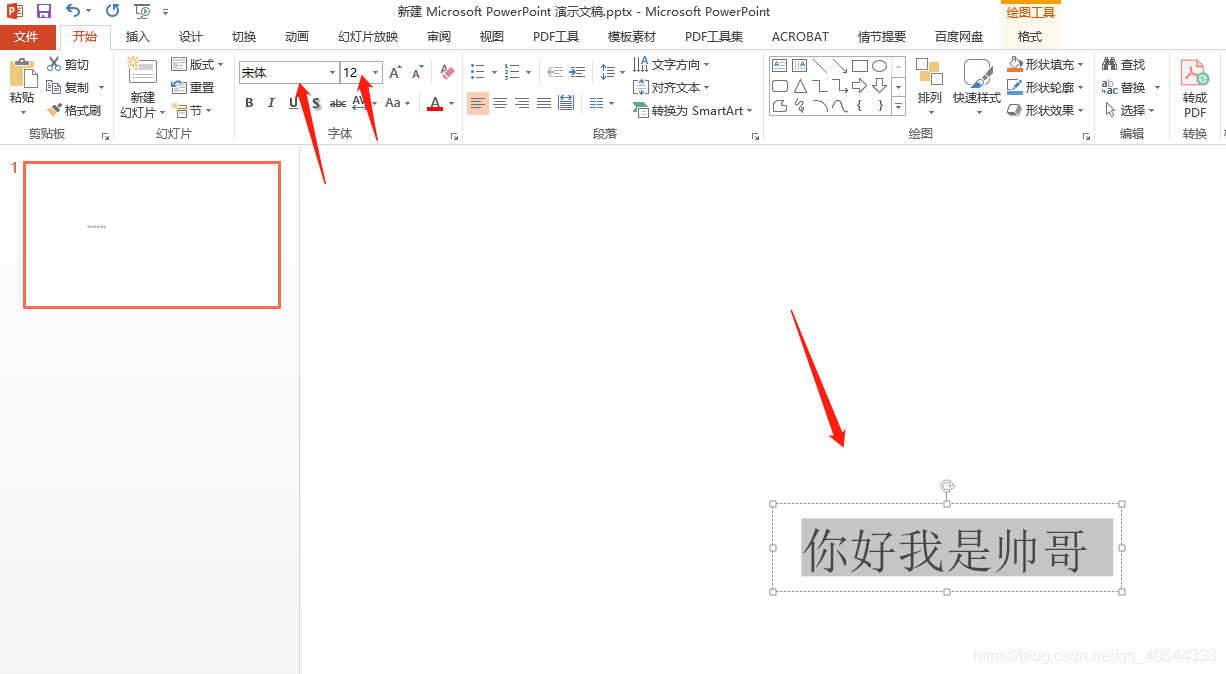Open 快速样式 (Quick Styles) gallery
This screenshot has height=674, width=1226.
pos(977,87)
